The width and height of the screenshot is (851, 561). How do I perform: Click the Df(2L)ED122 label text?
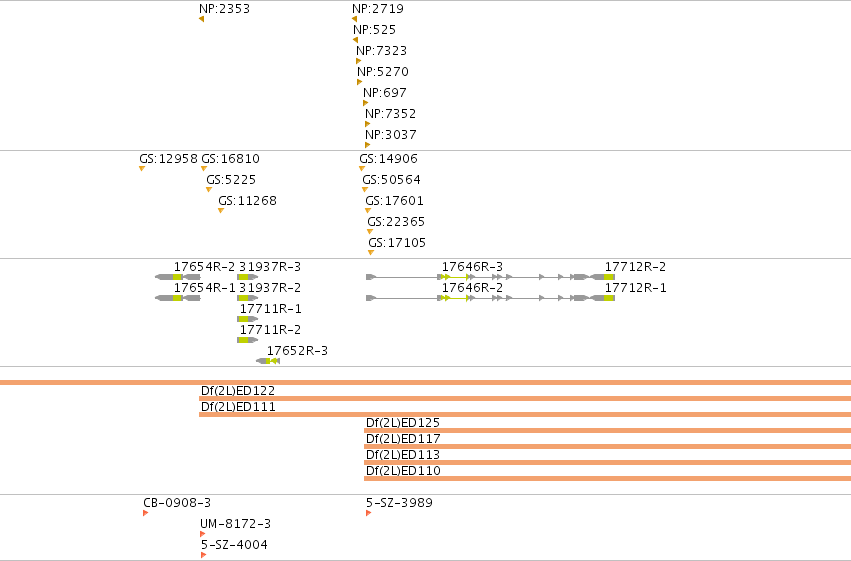pyautogui.click(x=238, y=391)
